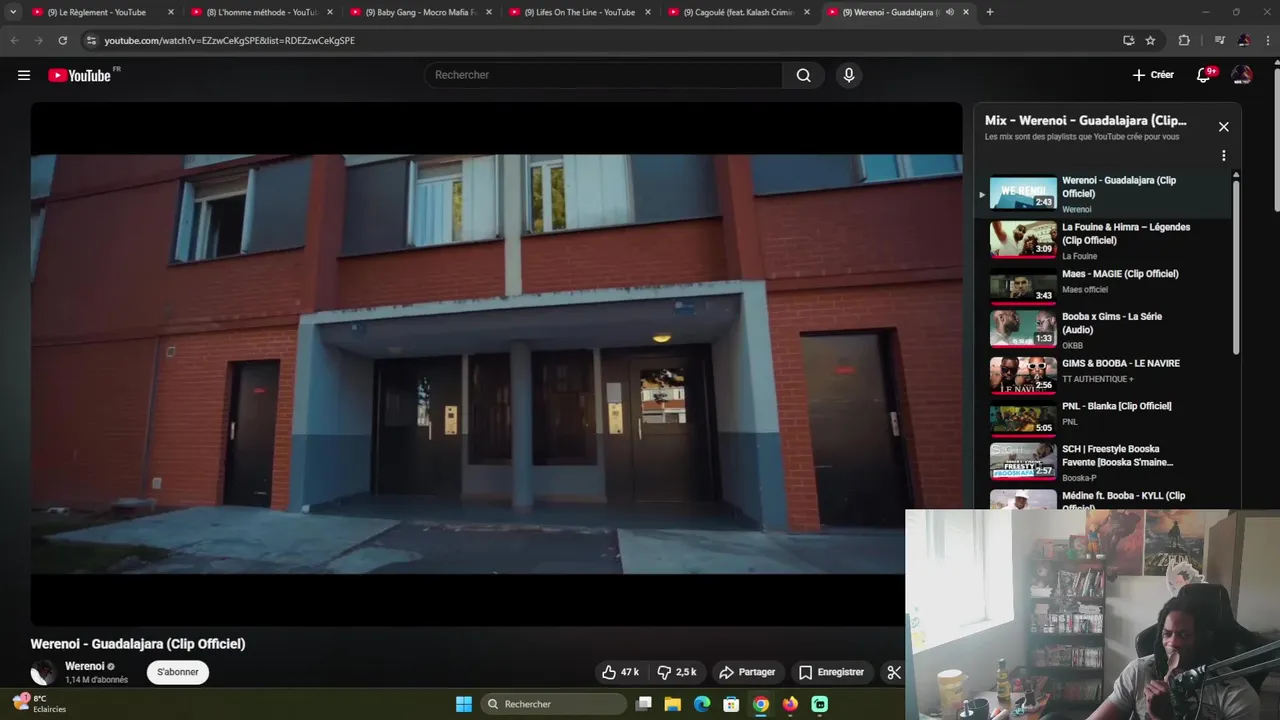Reload the page
The image size is (1280, 720).
pyautogui.click(x=63, y=40)
